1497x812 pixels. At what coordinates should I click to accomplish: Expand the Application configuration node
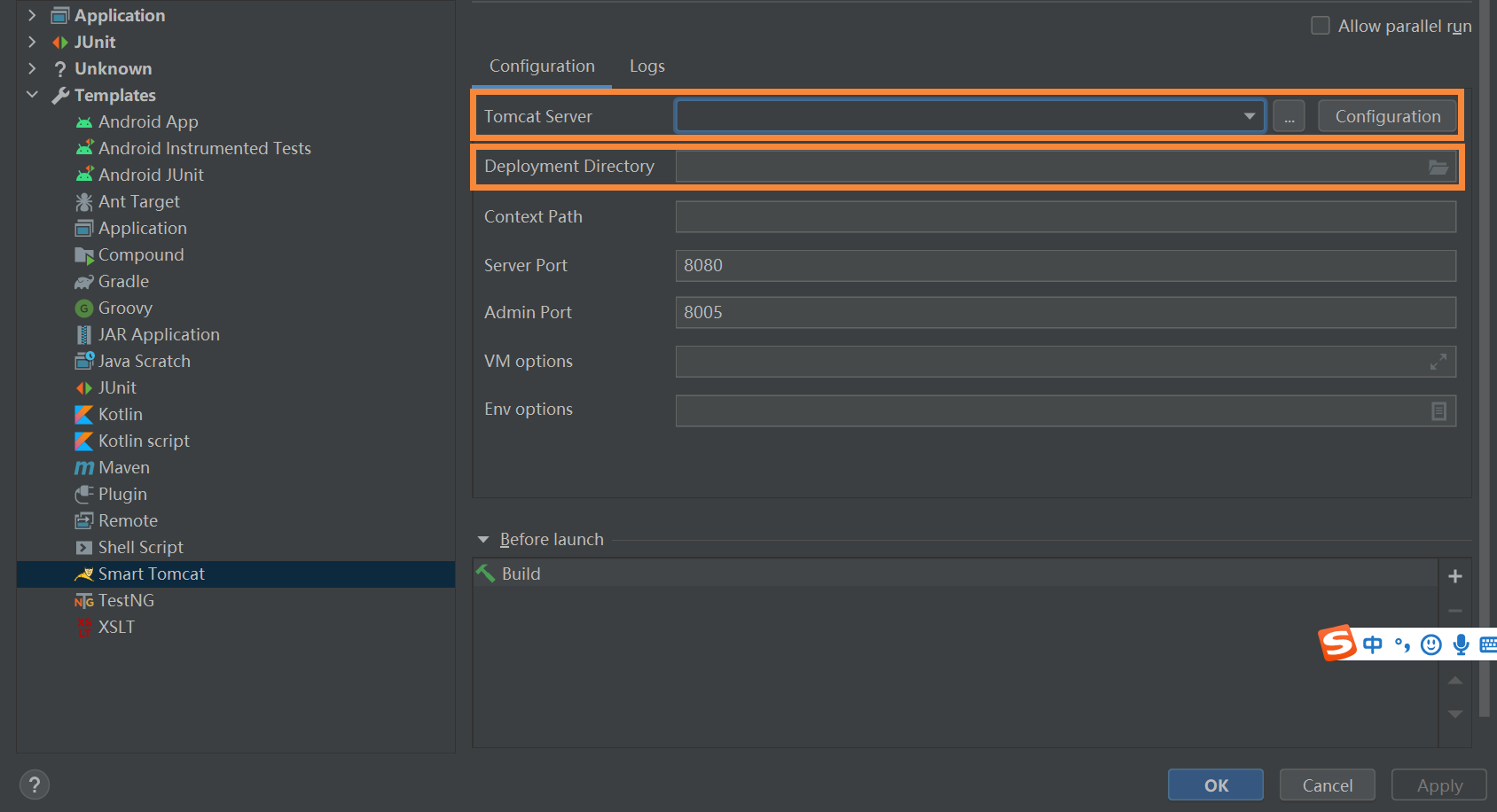[x=32, y=15]
